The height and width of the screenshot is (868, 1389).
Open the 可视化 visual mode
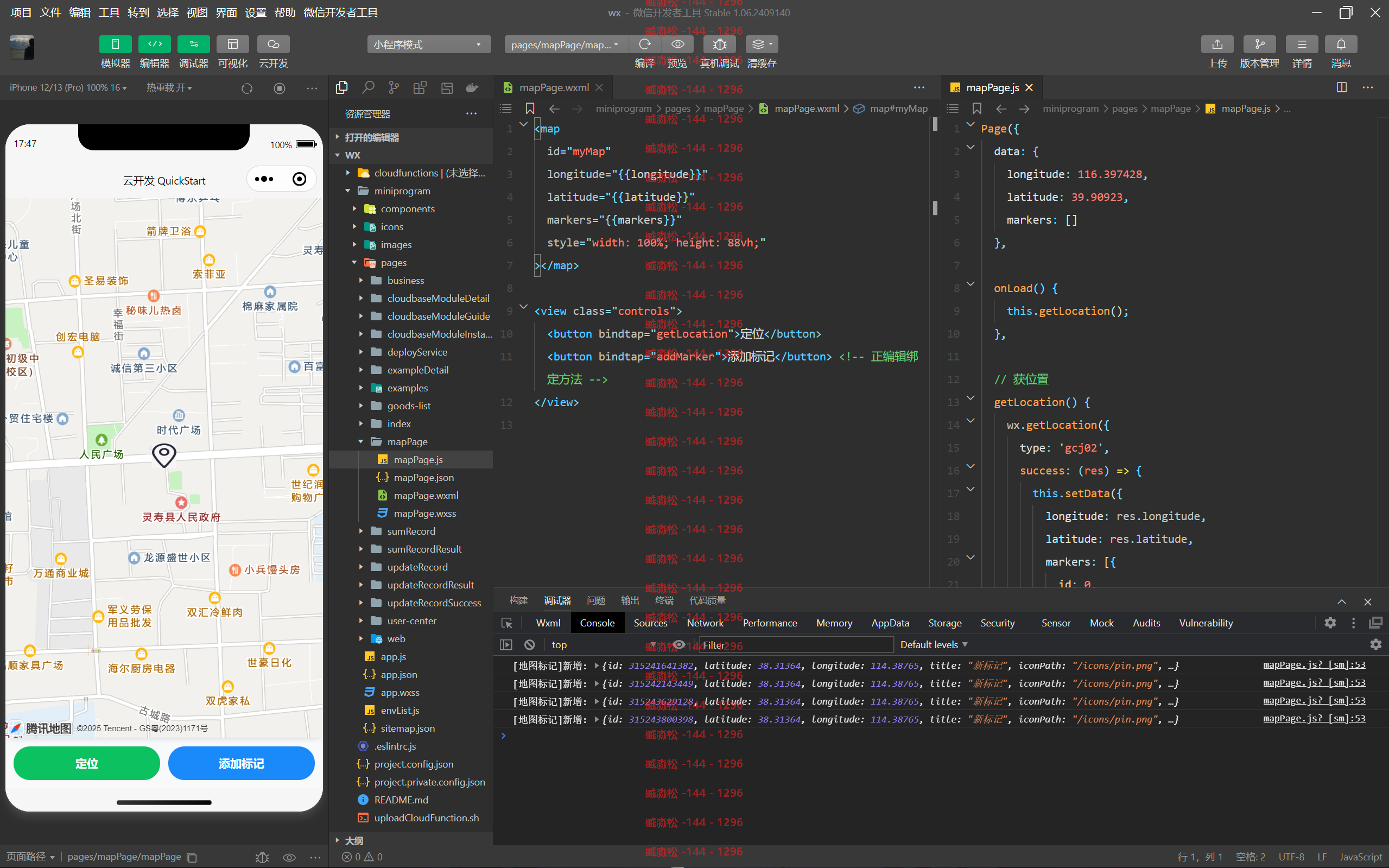coord(232,44)
